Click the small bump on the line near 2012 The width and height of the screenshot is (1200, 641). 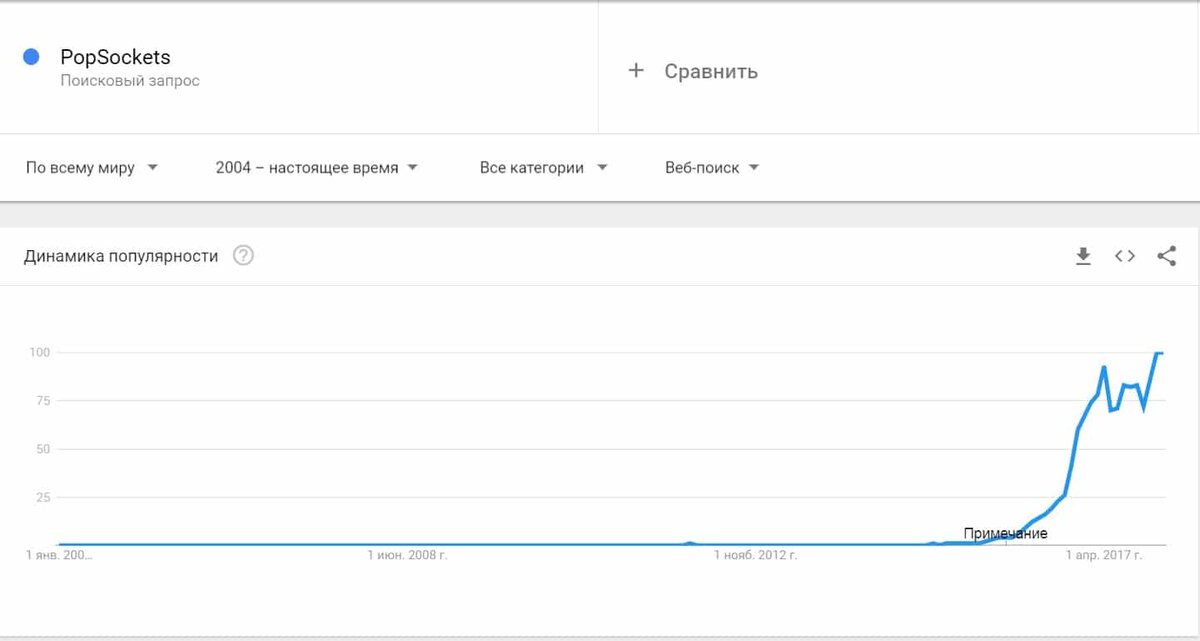pos(689,543)
